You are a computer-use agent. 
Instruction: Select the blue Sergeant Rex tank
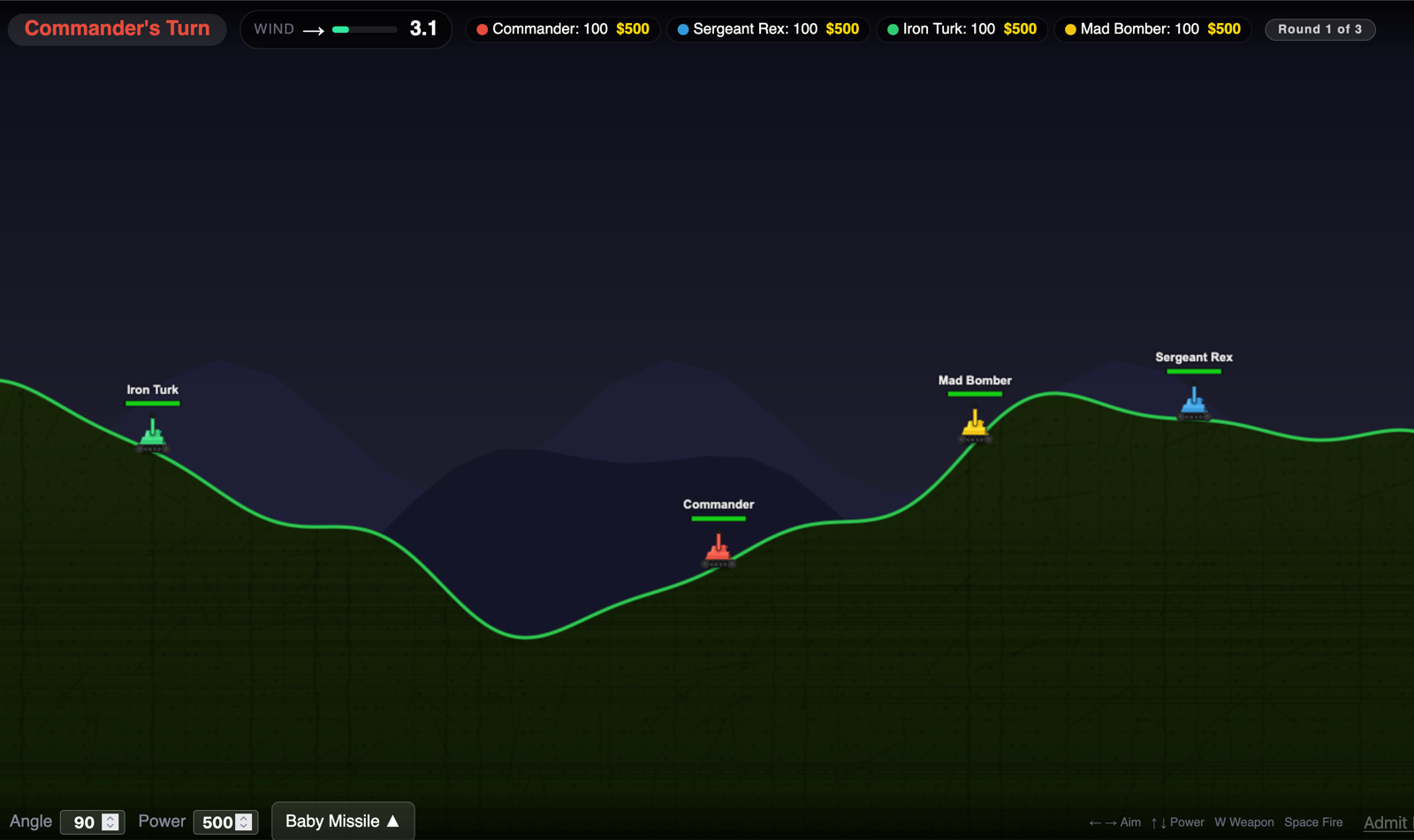pyautogui.click(x=1194, y=404)
